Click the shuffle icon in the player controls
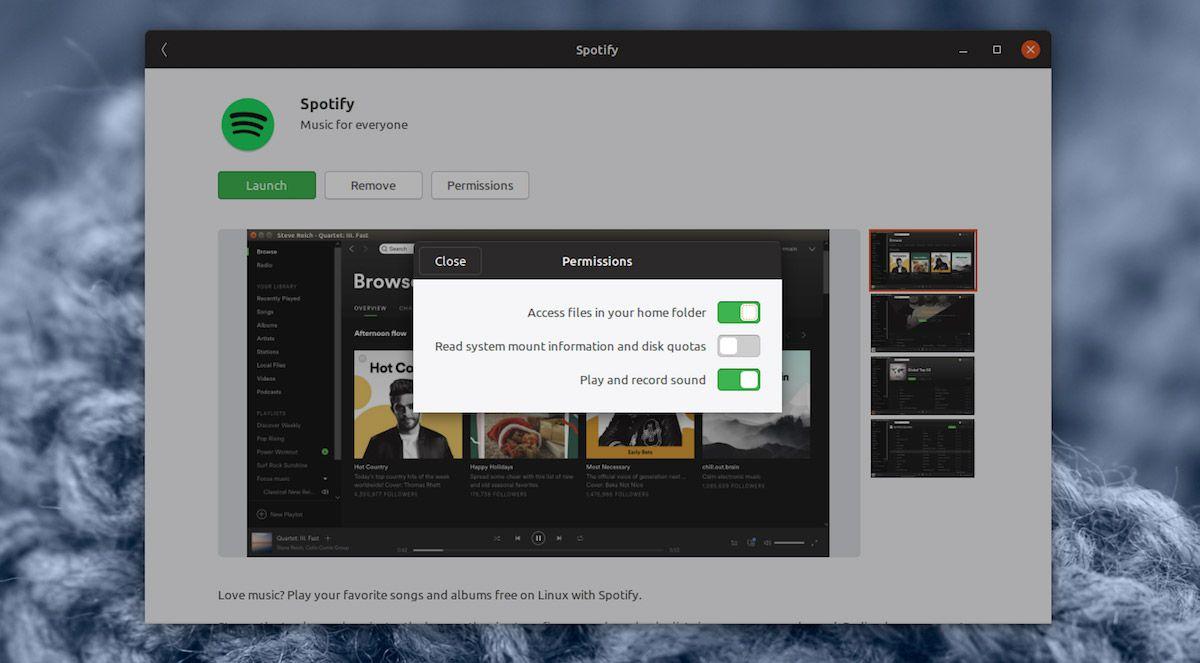Viewport: 1200px width, 663px height. click(x=497, y=538)
